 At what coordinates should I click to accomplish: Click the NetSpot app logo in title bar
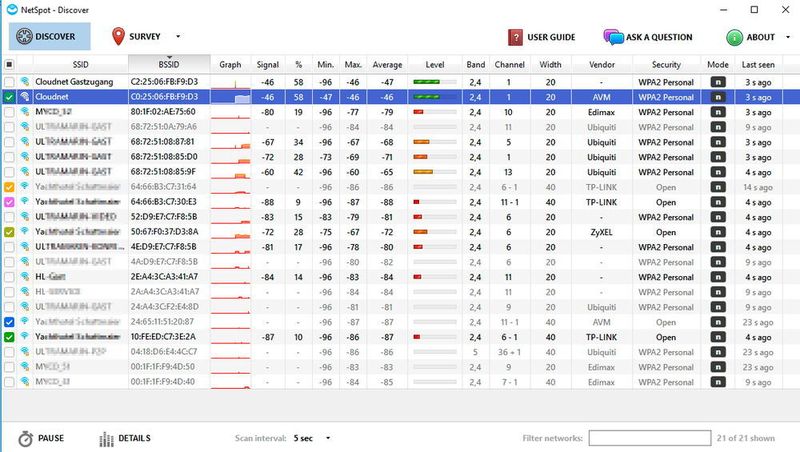12,9
